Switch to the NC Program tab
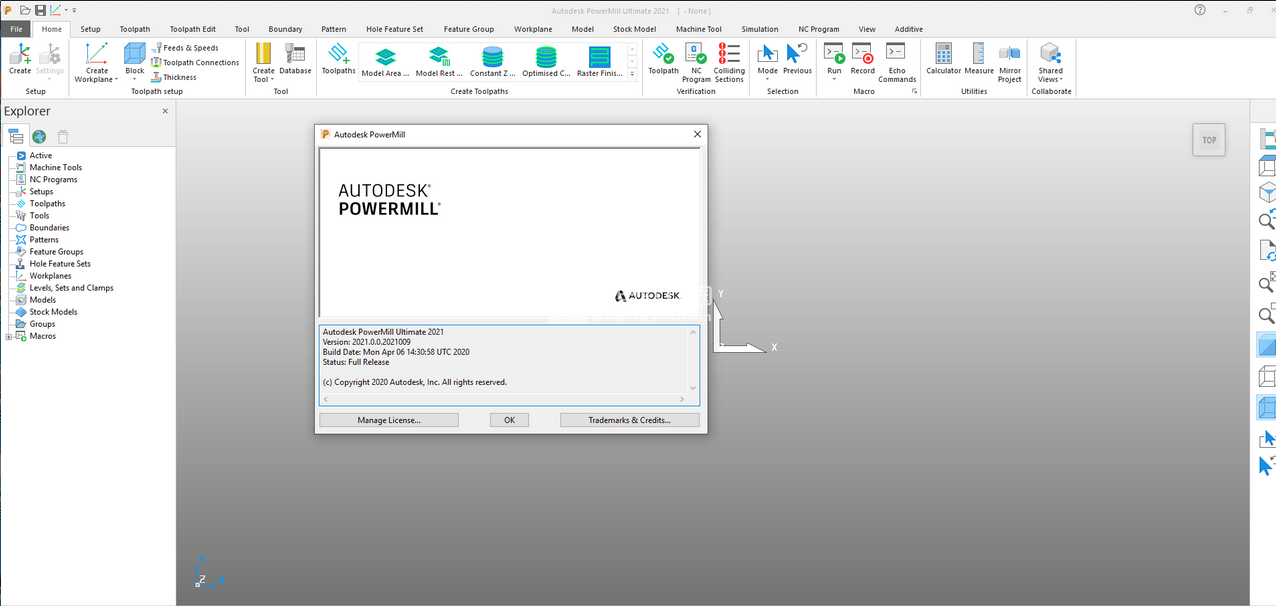Viewport: 1276px width, 606px height. (819, 29)
